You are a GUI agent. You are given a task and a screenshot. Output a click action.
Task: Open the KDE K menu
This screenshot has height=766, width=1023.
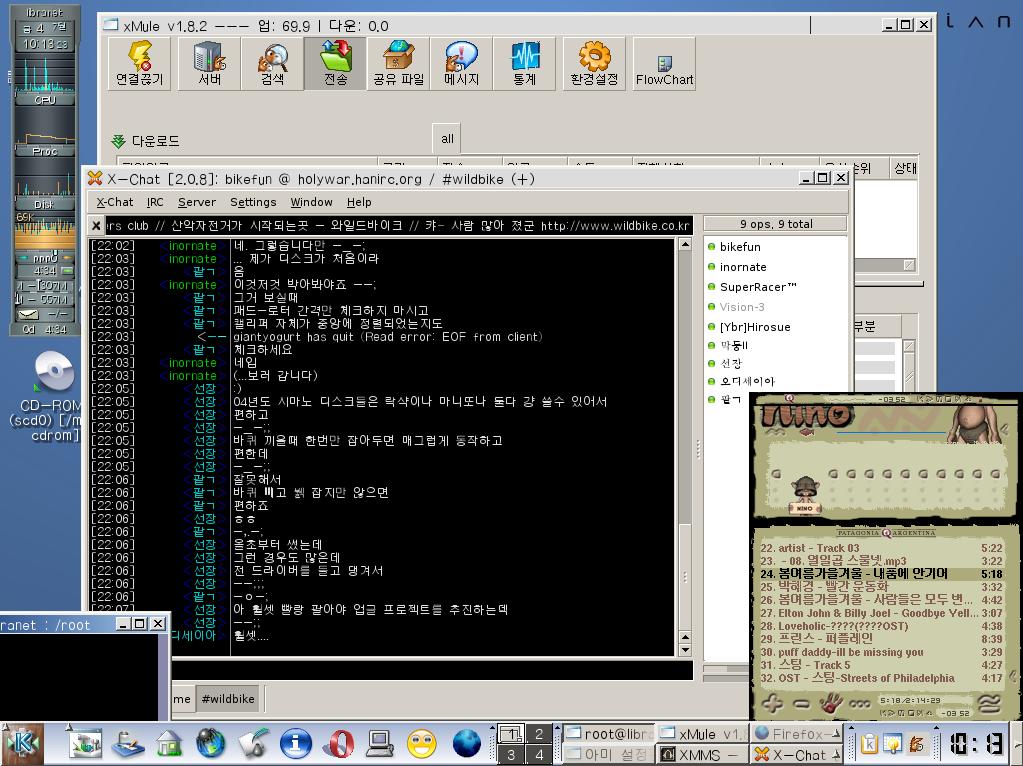tap(22, 744)
